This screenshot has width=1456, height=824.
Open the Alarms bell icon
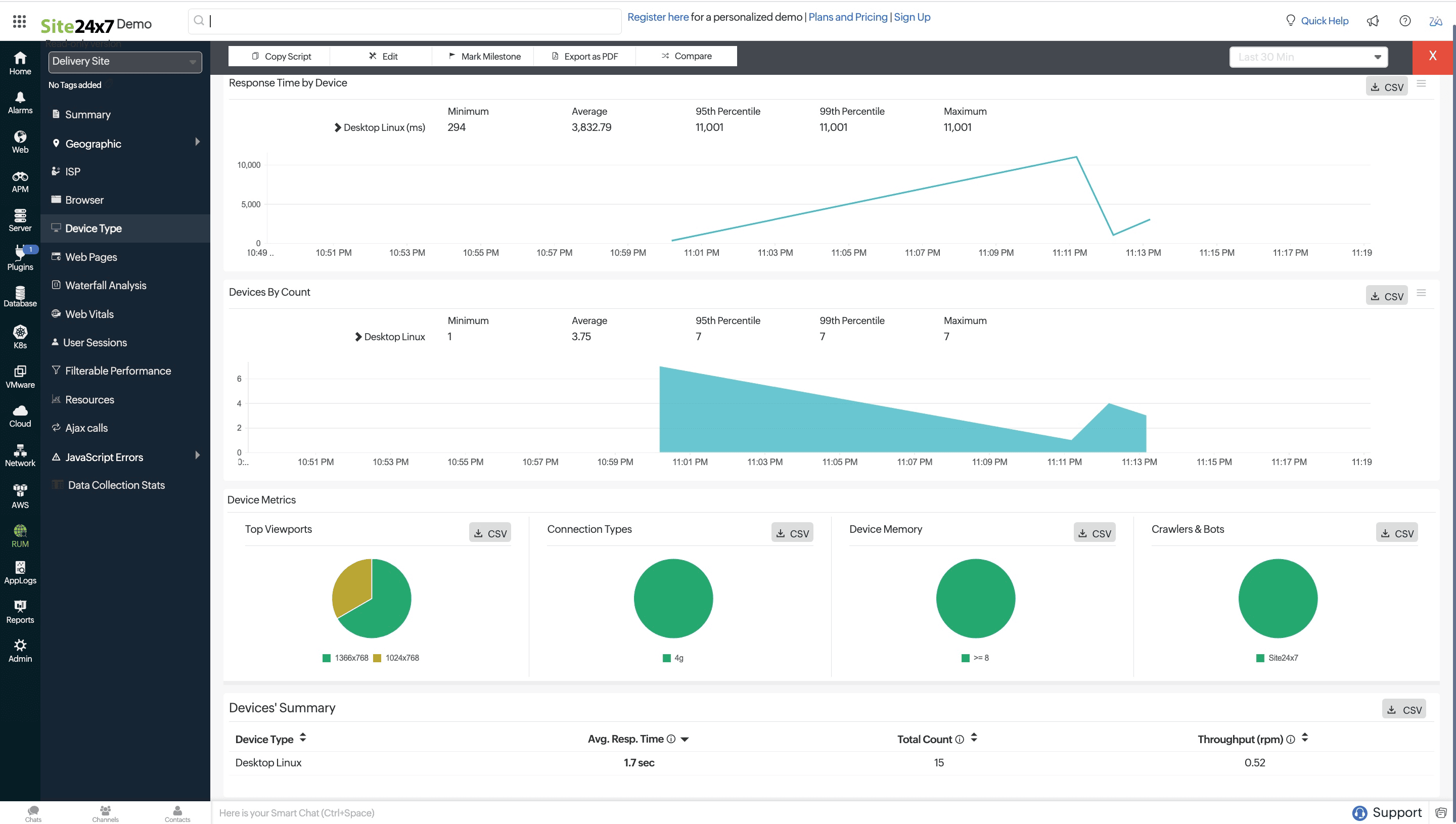[20, 98]
